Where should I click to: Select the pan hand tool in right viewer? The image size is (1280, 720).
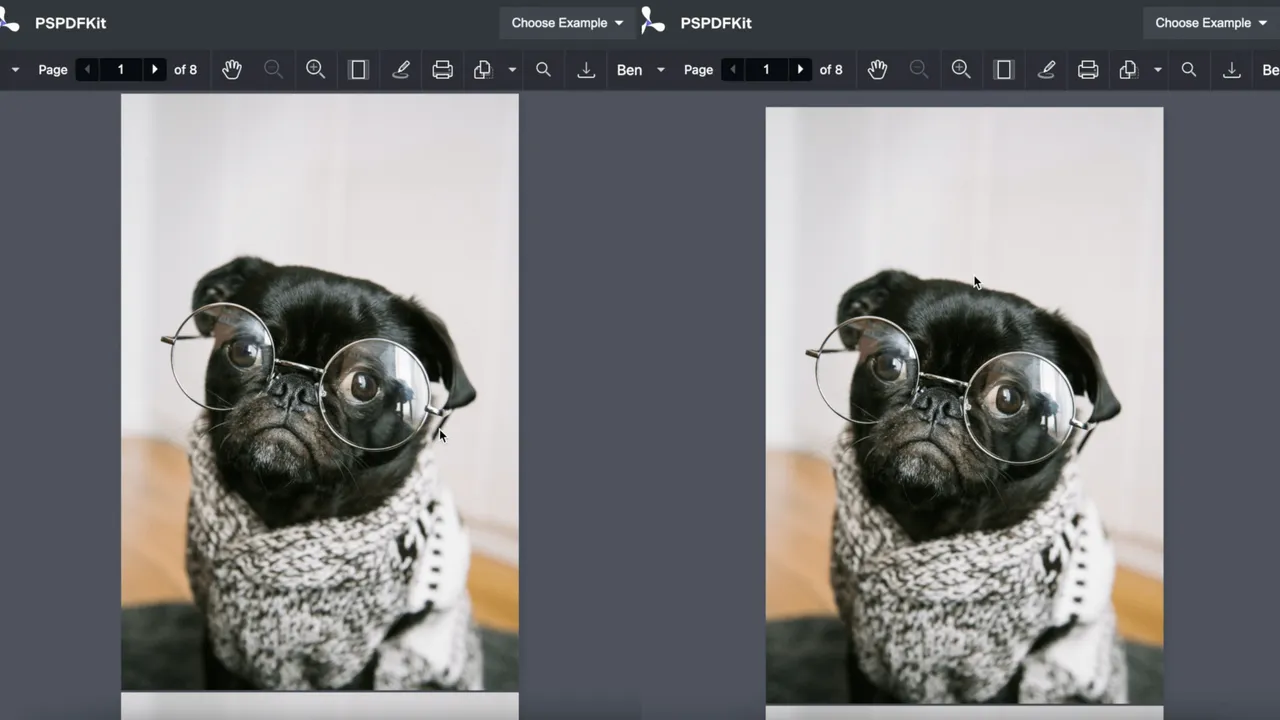[x=878, y=70]
